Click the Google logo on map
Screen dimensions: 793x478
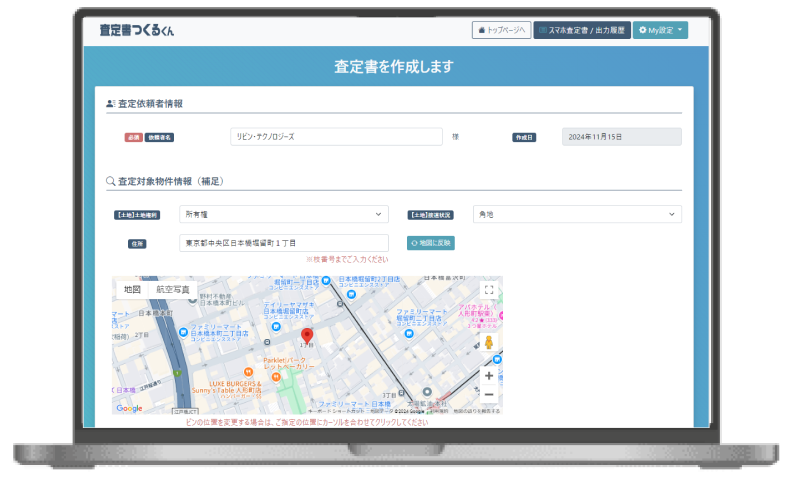129,408
